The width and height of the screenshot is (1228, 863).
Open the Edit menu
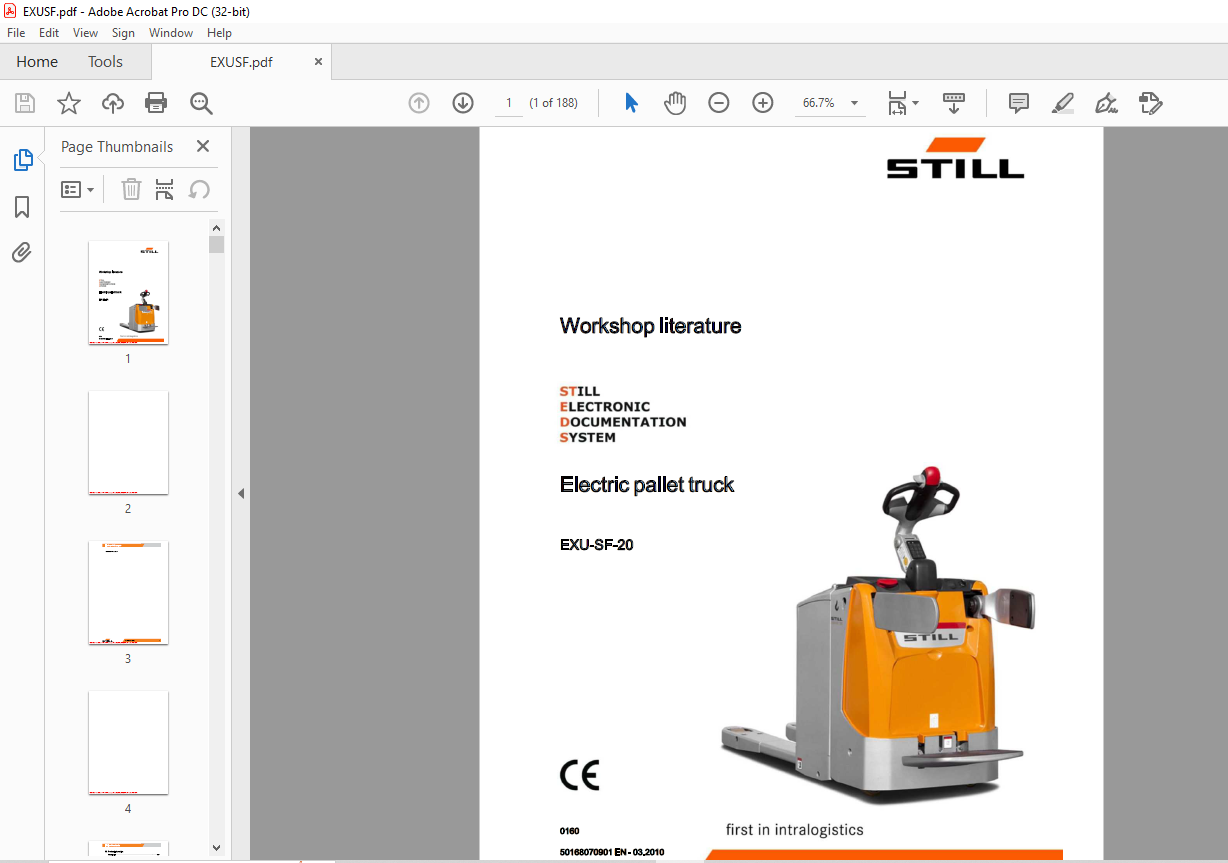[49, 33]
